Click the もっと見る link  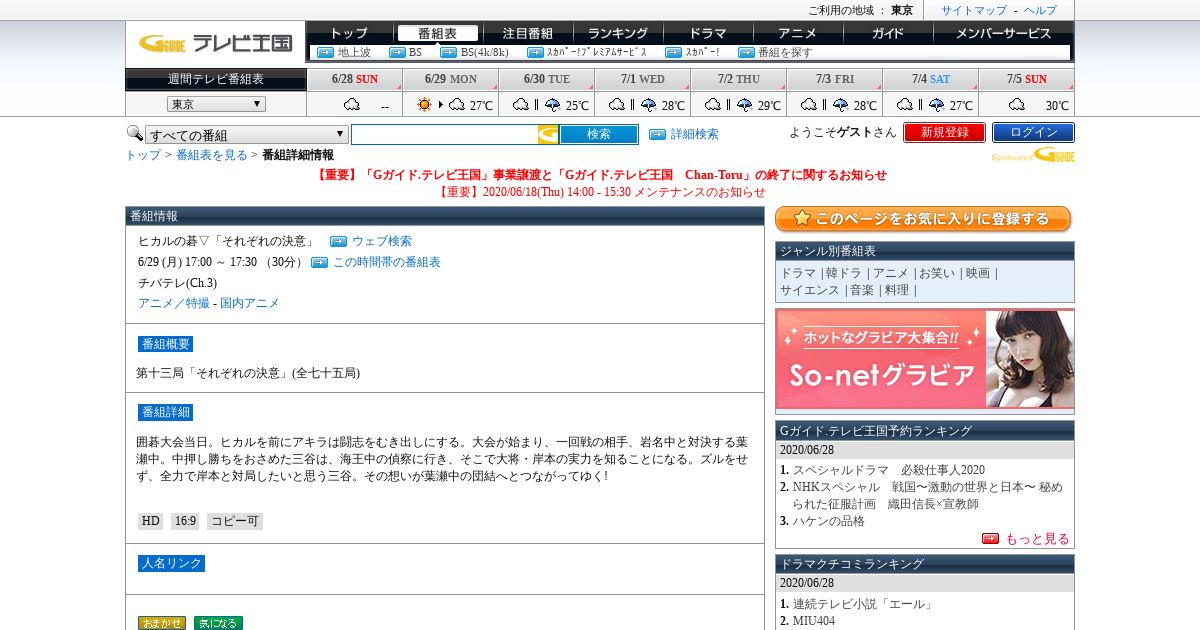pos(1037,539)
